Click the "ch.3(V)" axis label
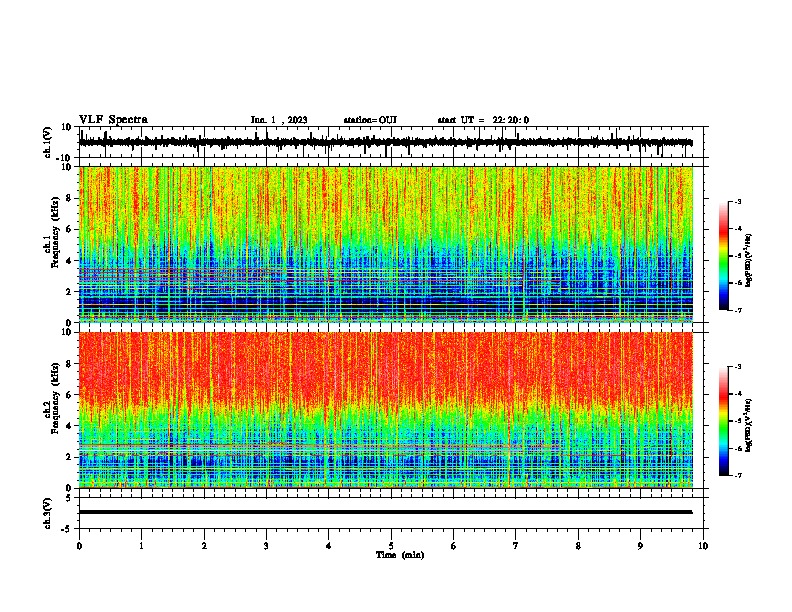The image size is (792, 612). [48, 513]
